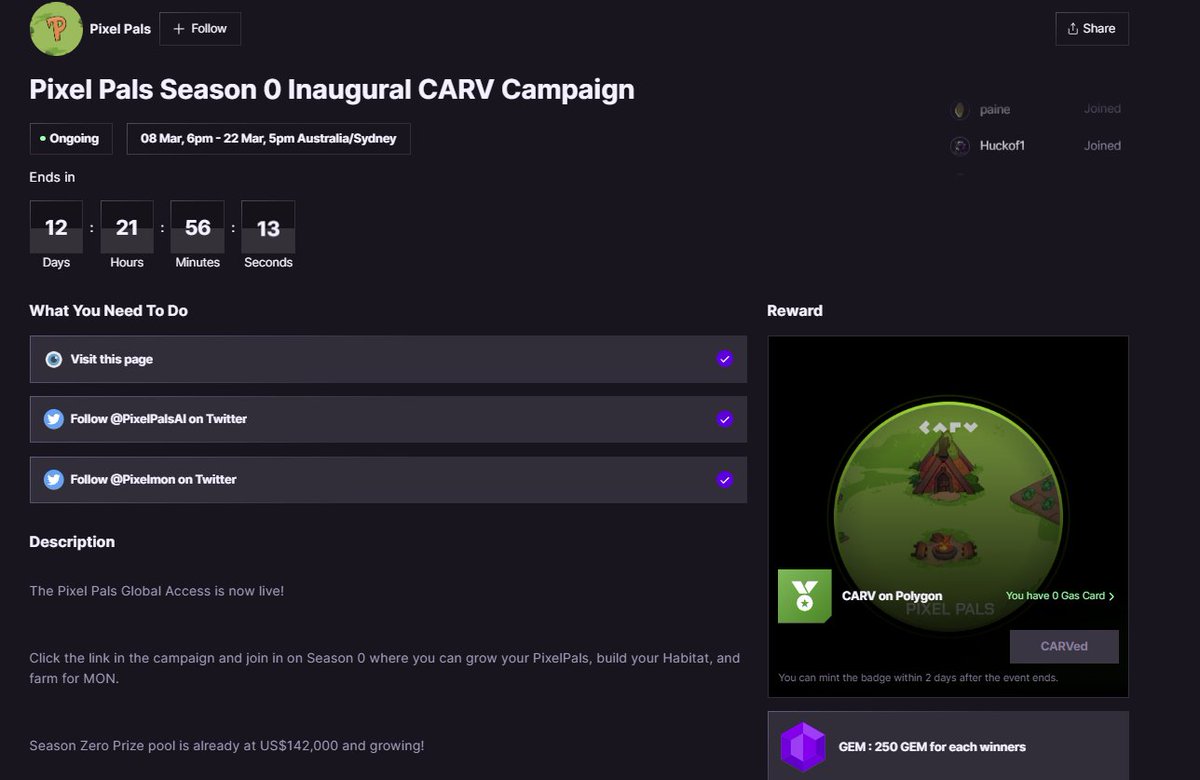Open the Visit this page task

tap(388, 359)
